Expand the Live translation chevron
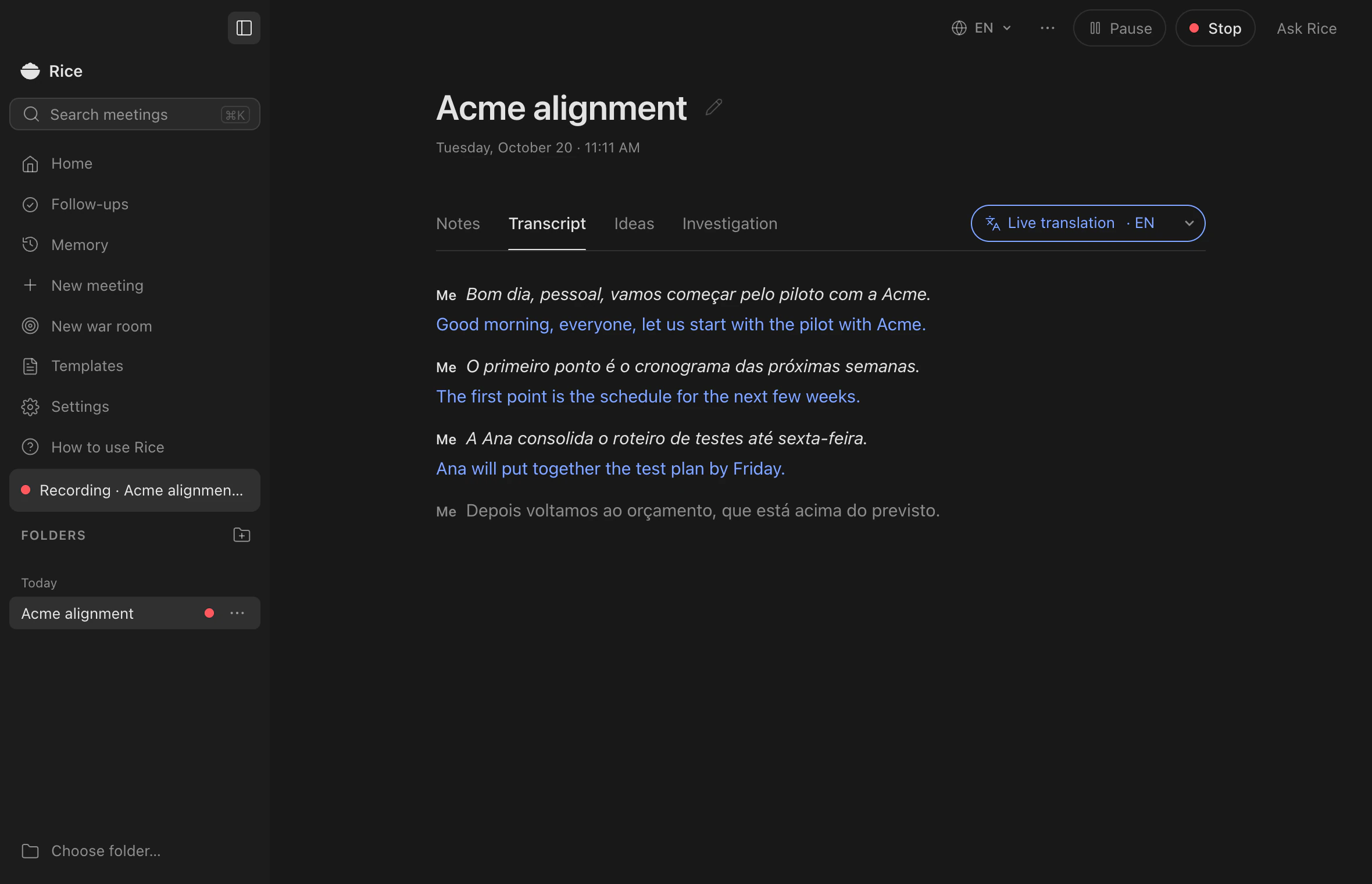 click(1189, 223)
